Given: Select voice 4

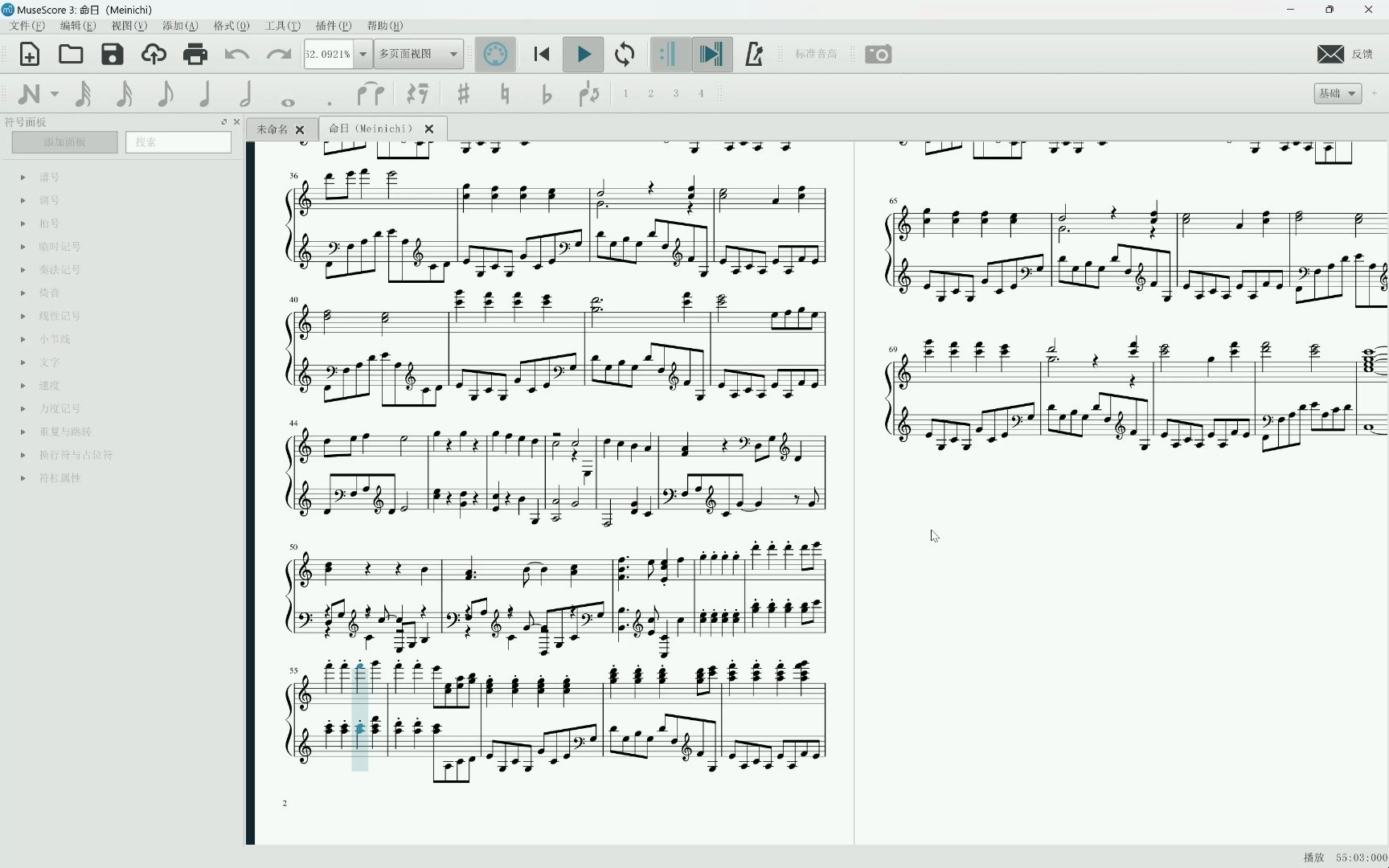Looking at the screenshot, I should (x=701, y=94).
